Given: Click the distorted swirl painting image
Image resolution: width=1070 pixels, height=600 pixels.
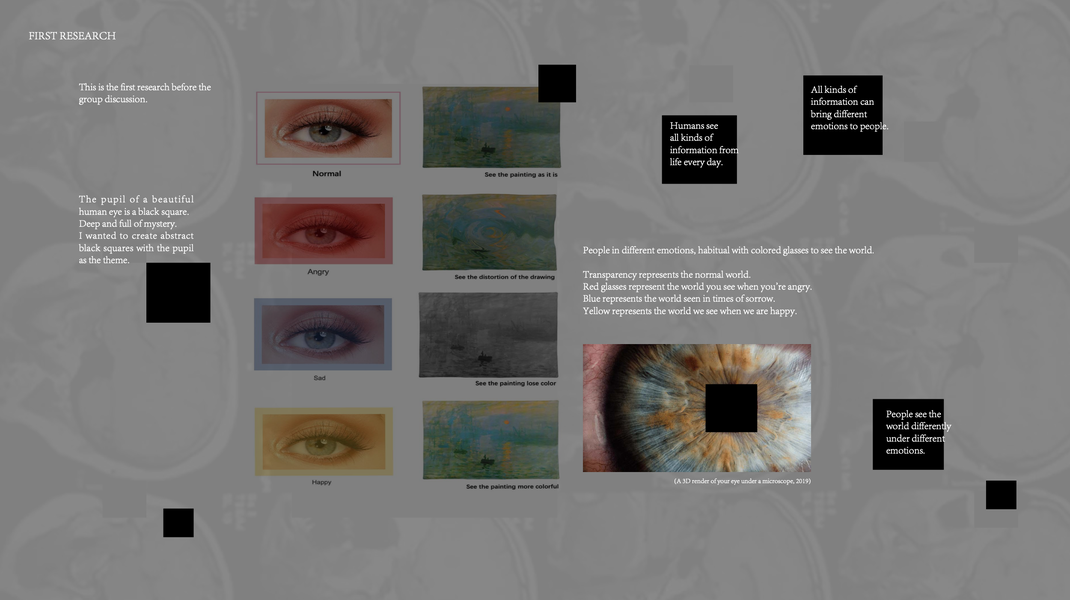Looking at the screenshot, I should pos(489,232).
